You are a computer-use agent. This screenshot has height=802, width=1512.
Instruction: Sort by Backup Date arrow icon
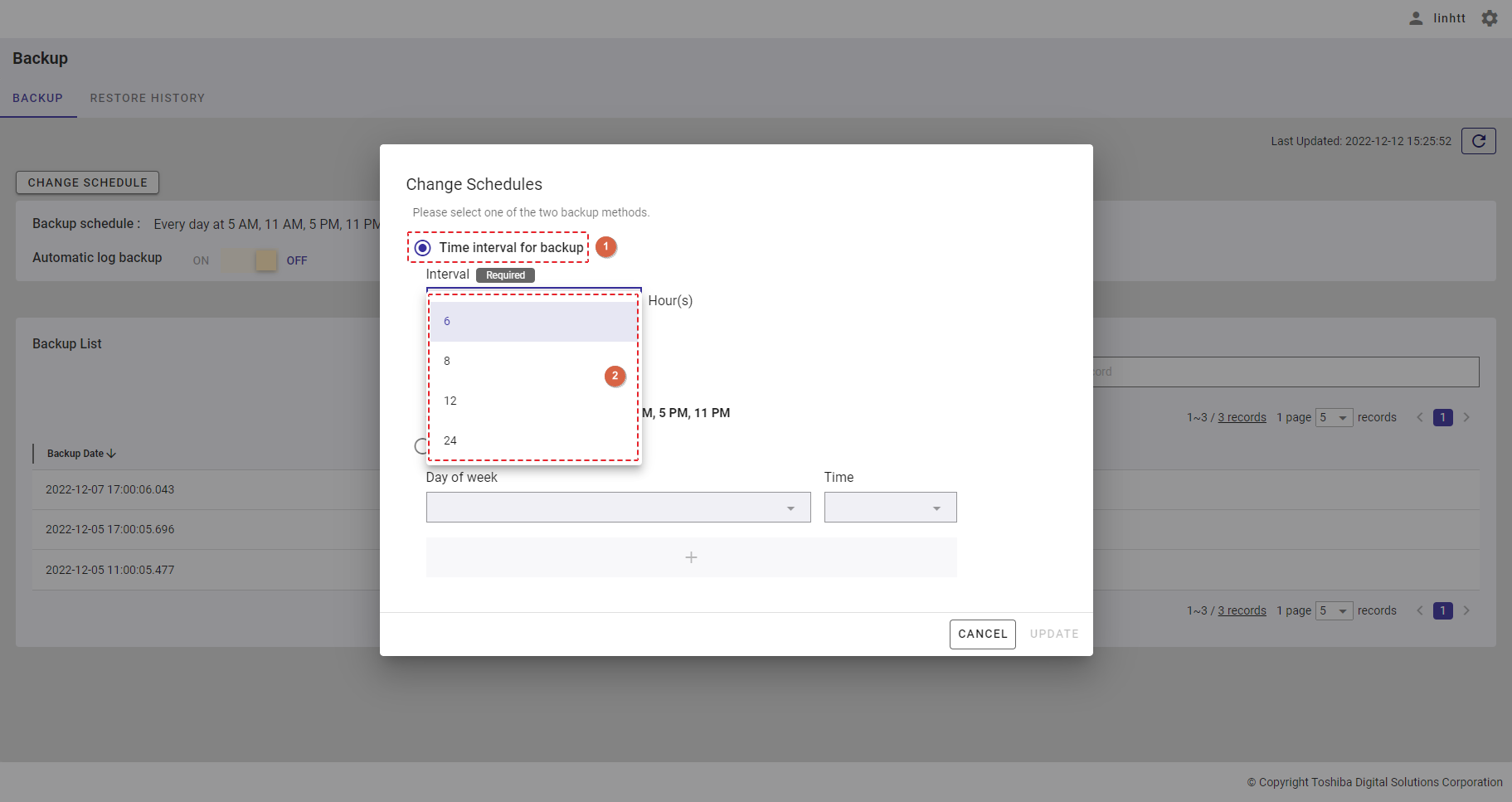112,454
